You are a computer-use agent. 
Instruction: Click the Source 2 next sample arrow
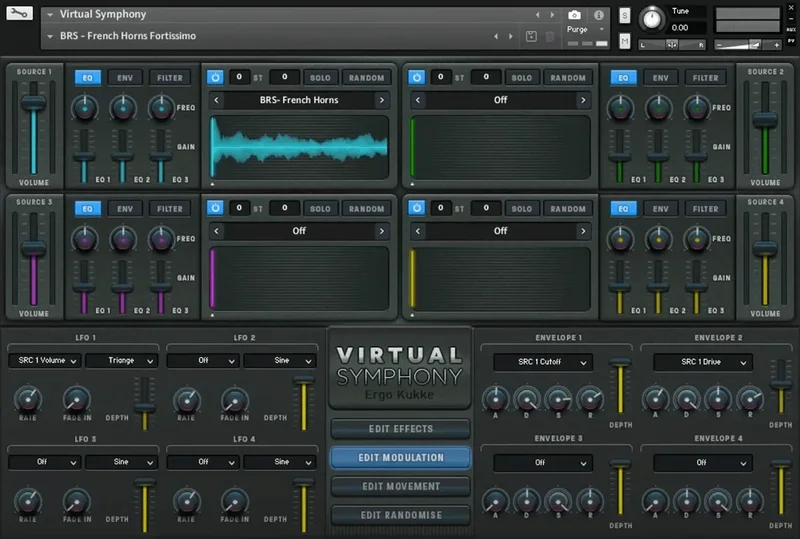583,100
